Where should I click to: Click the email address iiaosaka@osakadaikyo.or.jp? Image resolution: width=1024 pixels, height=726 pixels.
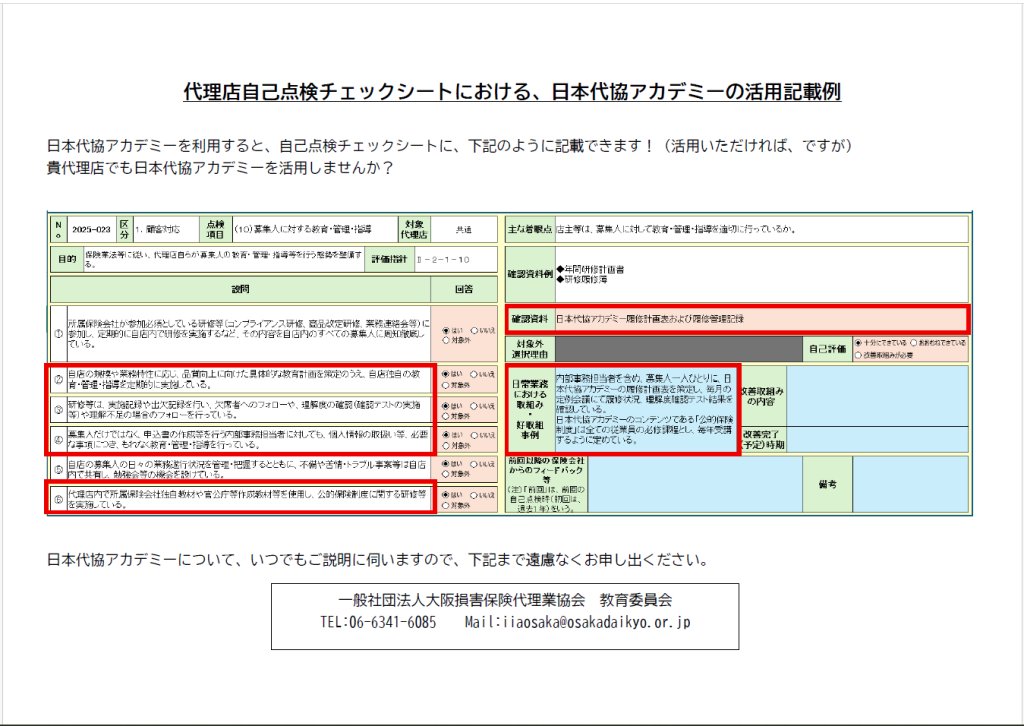pos(596,622)
